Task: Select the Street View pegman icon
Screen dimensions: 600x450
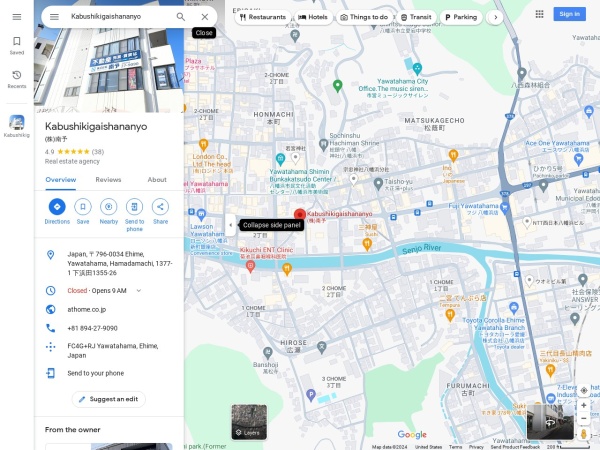Action: pyautogui.click(x=584, y=434)
